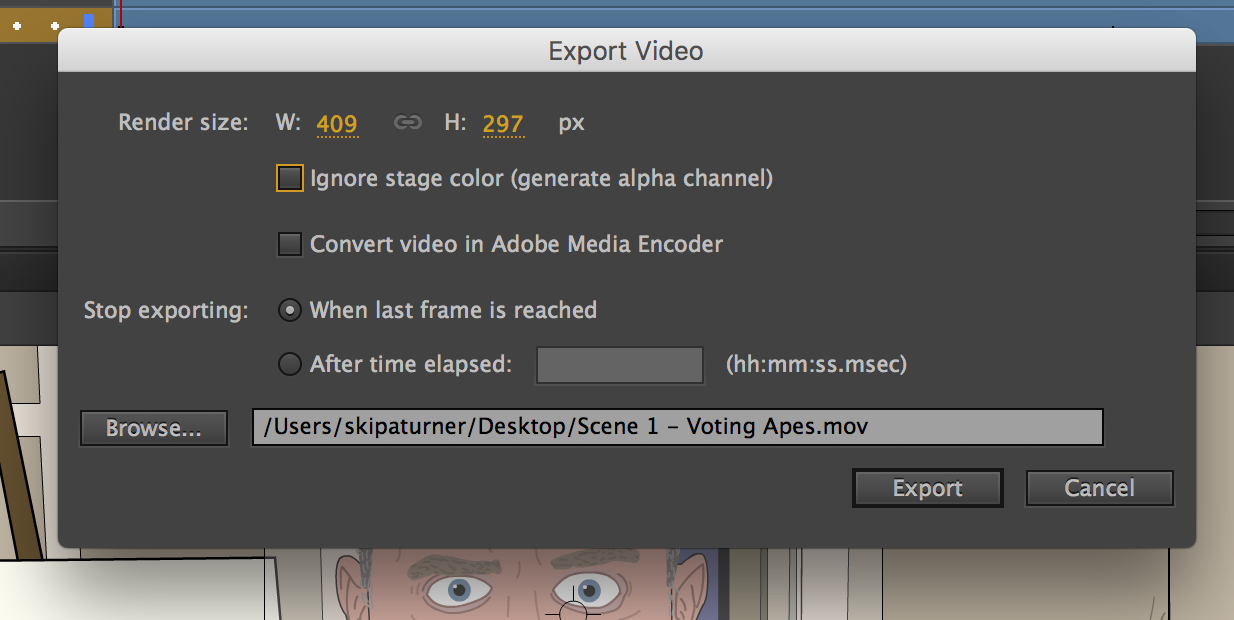
Task: Check "Convert video in Adobe Media Encoder"
Action: click(x=289, y=243)
